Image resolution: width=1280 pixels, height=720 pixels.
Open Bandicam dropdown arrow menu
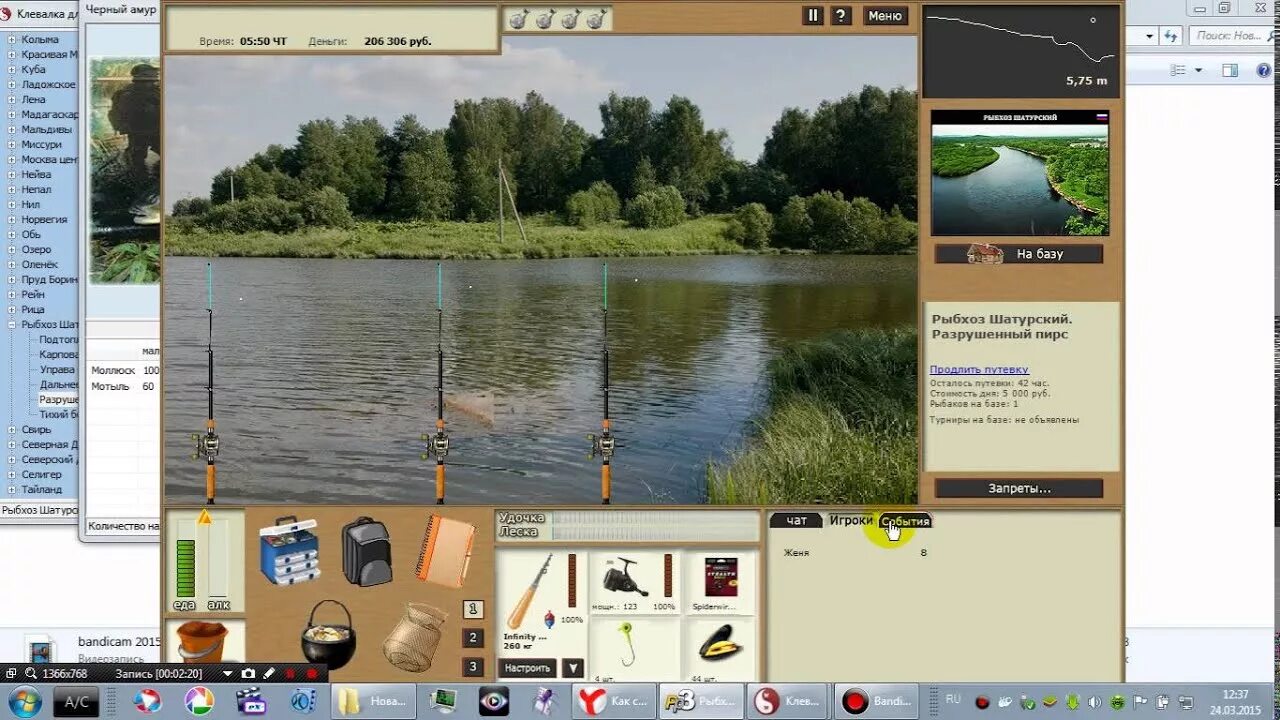[228, 674]
